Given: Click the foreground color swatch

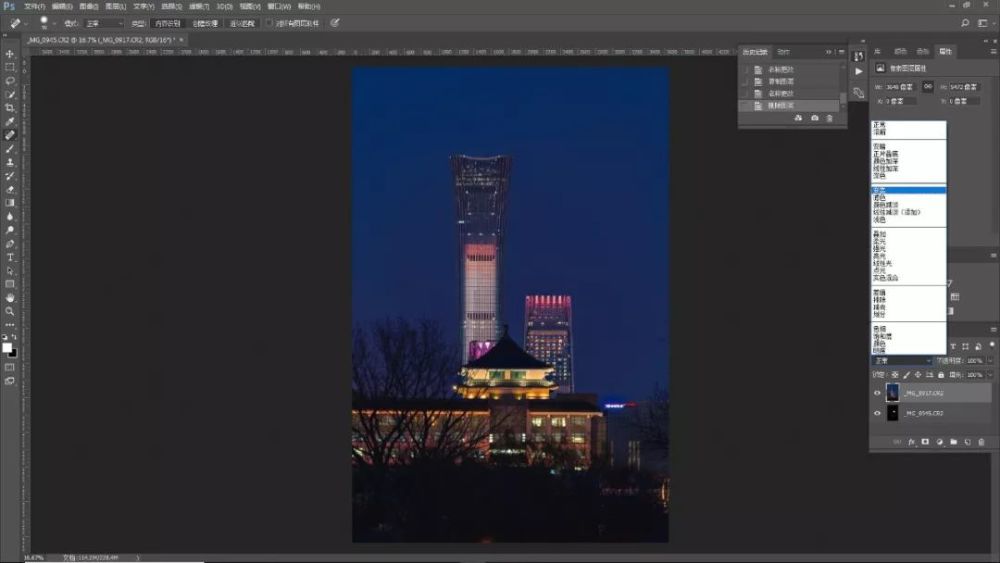Looking at the screenshot, I should click(x=7, y=347).
